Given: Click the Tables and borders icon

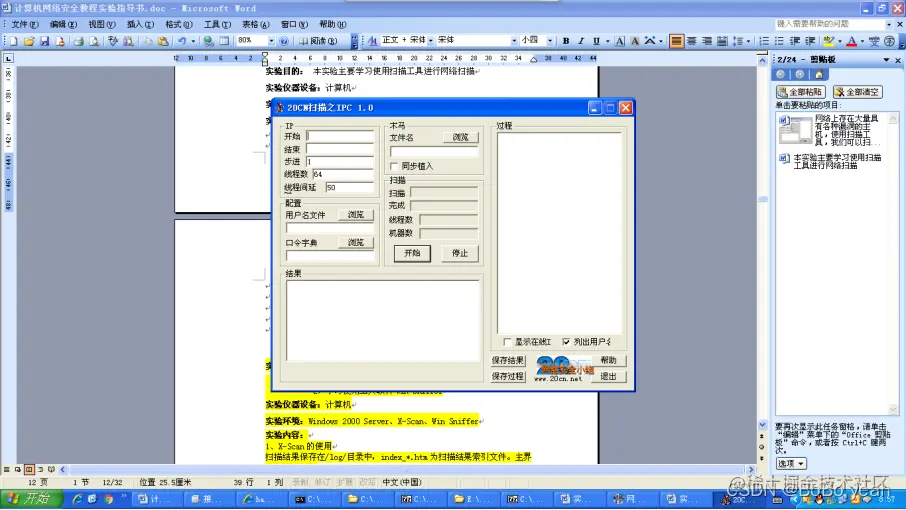Looking at the screenshot, I should [224, 41].
